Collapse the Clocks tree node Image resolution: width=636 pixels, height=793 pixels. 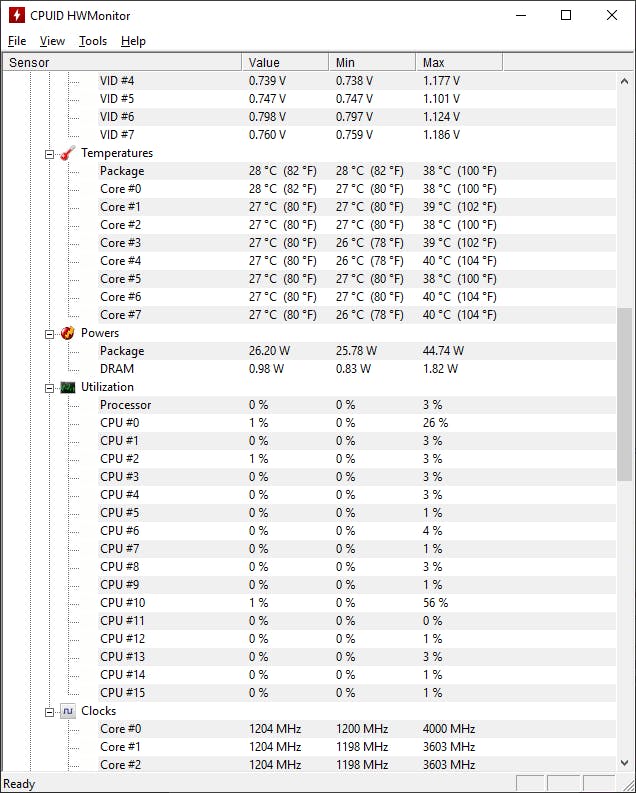point(49,711)
